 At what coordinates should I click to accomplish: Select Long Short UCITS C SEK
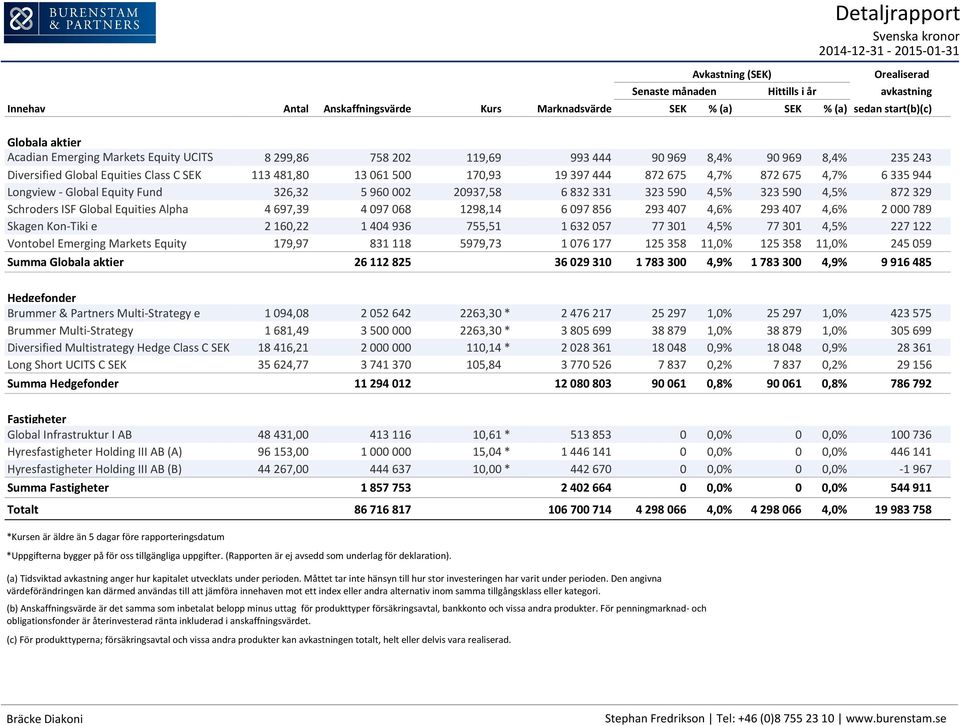pos(67,365)
